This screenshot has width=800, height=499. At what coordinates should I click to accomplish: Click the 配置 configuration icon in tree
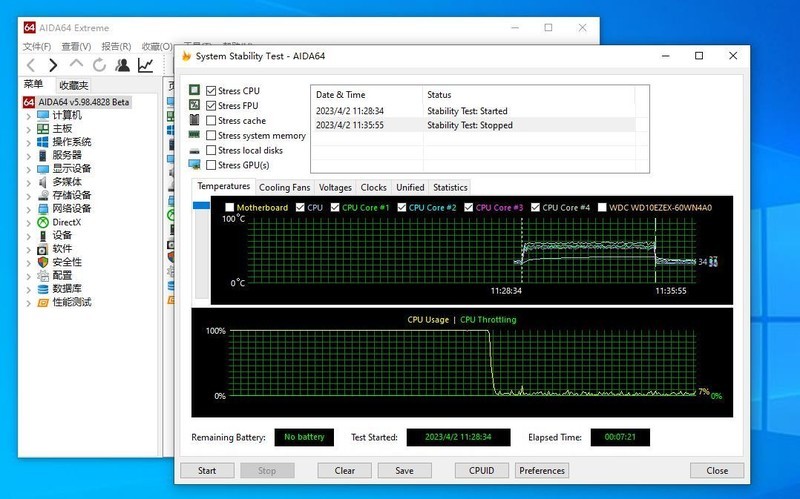43,276
